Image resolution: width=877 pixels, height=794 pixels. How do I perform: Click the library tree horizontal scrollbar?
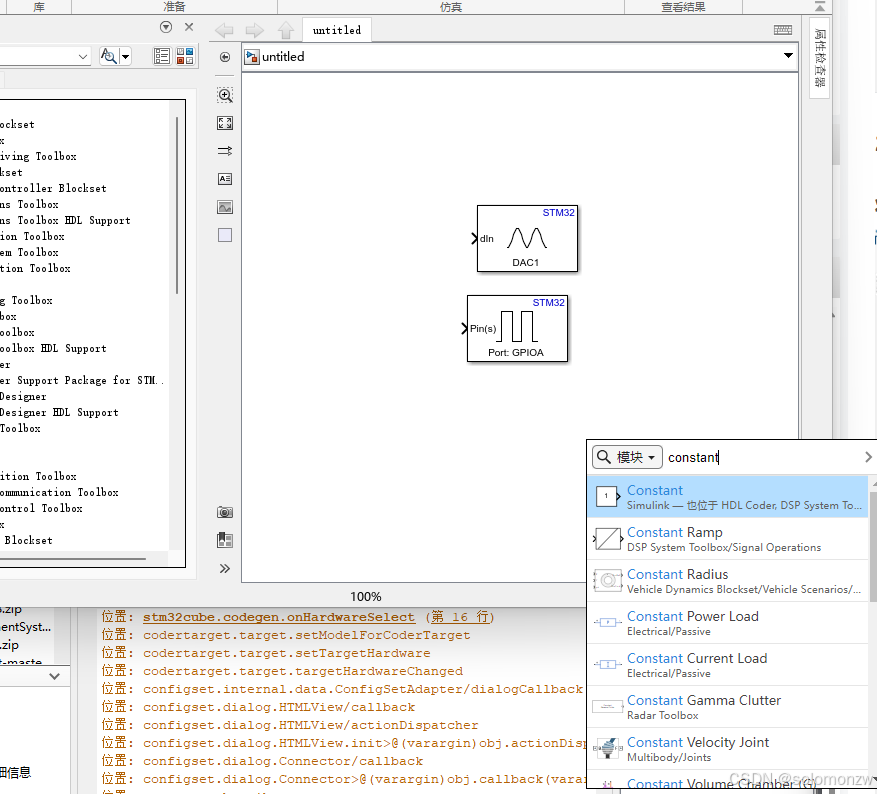[73, 558]
